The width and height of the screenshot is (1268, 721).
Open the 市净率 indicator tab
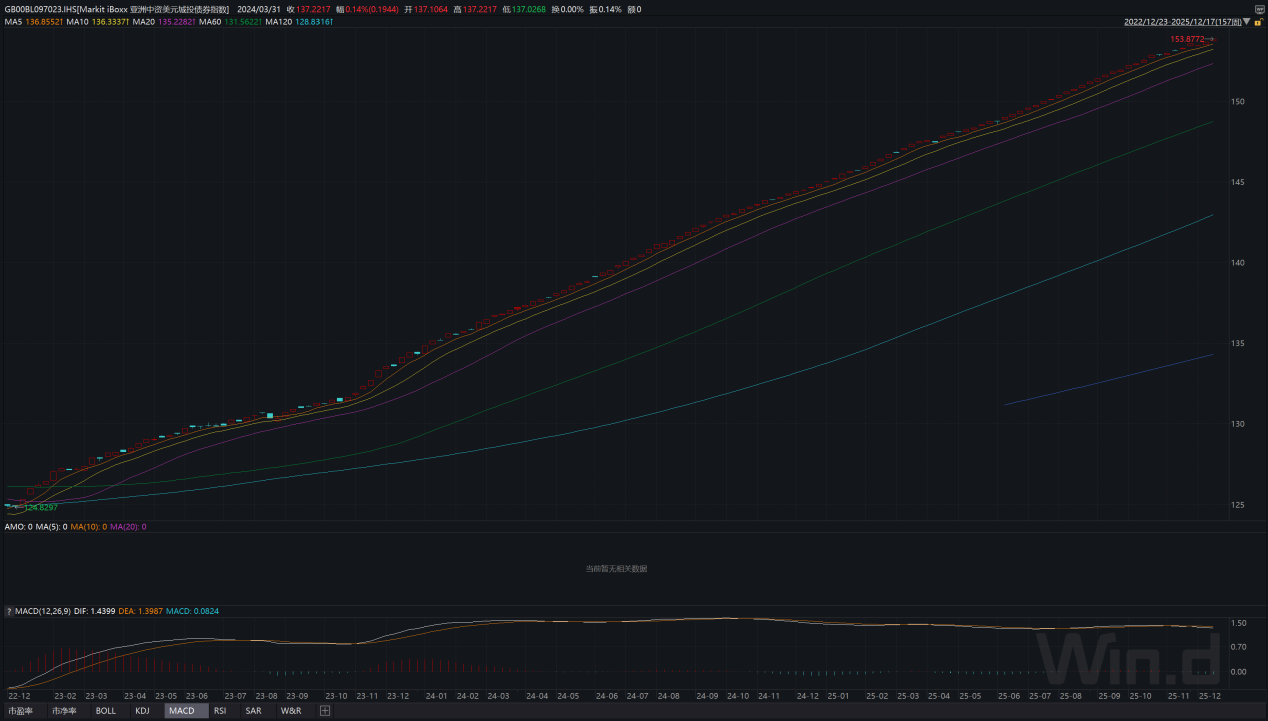point(64,711)
